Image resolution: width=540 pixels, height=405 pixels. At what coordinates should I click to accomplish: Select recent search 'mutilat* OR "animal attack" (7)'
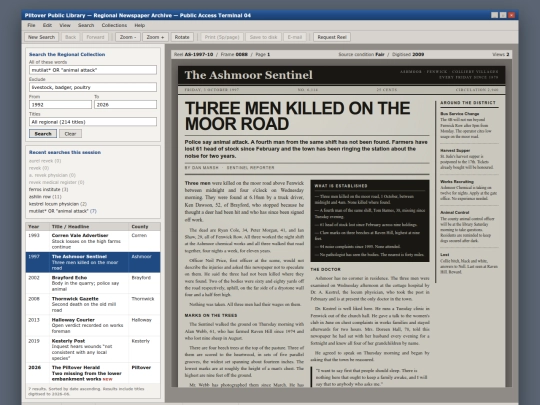pos(63,211)
